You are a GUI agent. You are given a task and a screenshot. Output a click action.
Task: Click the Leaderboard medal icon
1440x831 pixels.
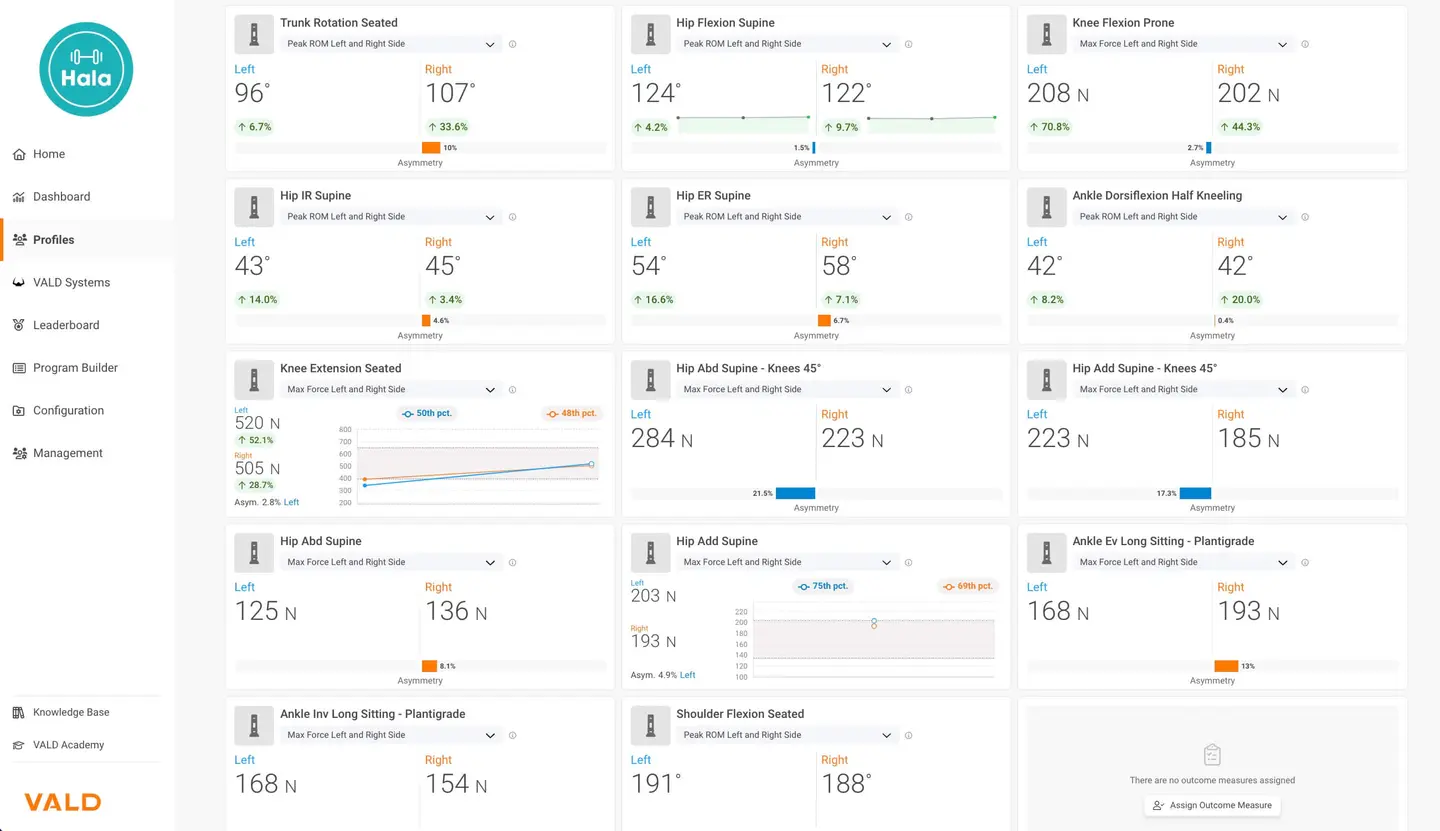coord(19,325)
